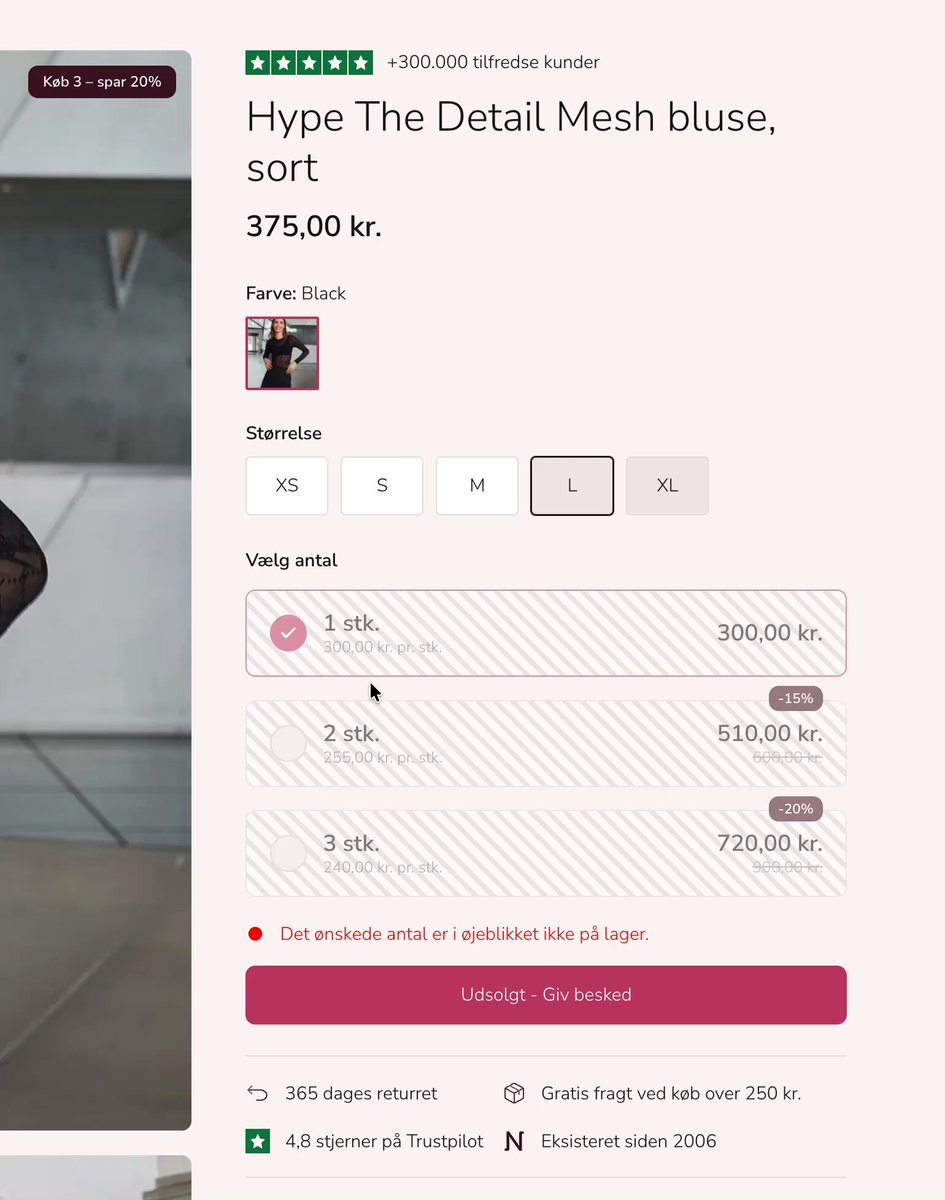Select the 3 stk. quantity radio option
Viewport: 945px width, 1200px height.
(x=288, y=853)
